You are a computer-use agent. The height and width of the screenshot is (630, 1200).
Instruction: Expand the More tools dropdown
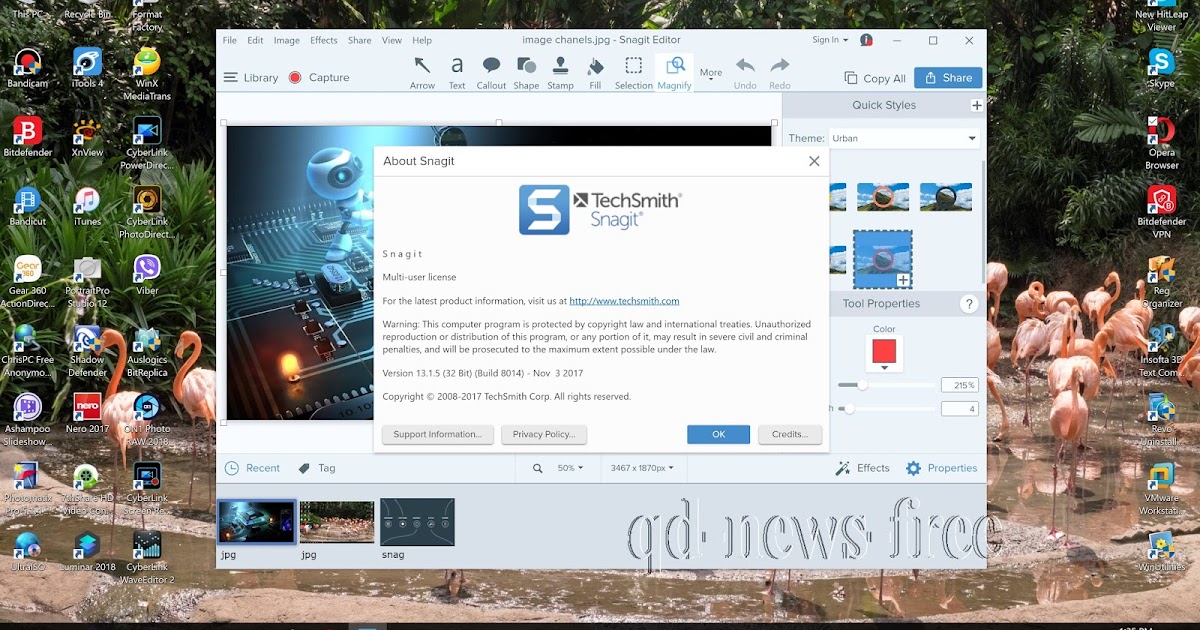pyautogui.click(x=711, y=74)
